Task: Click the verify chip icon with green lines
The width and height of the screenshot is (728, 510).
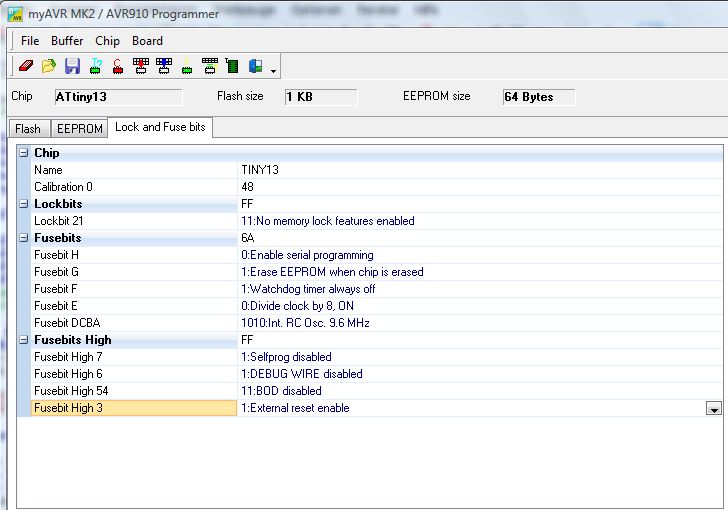Action: tap(209, 66)
